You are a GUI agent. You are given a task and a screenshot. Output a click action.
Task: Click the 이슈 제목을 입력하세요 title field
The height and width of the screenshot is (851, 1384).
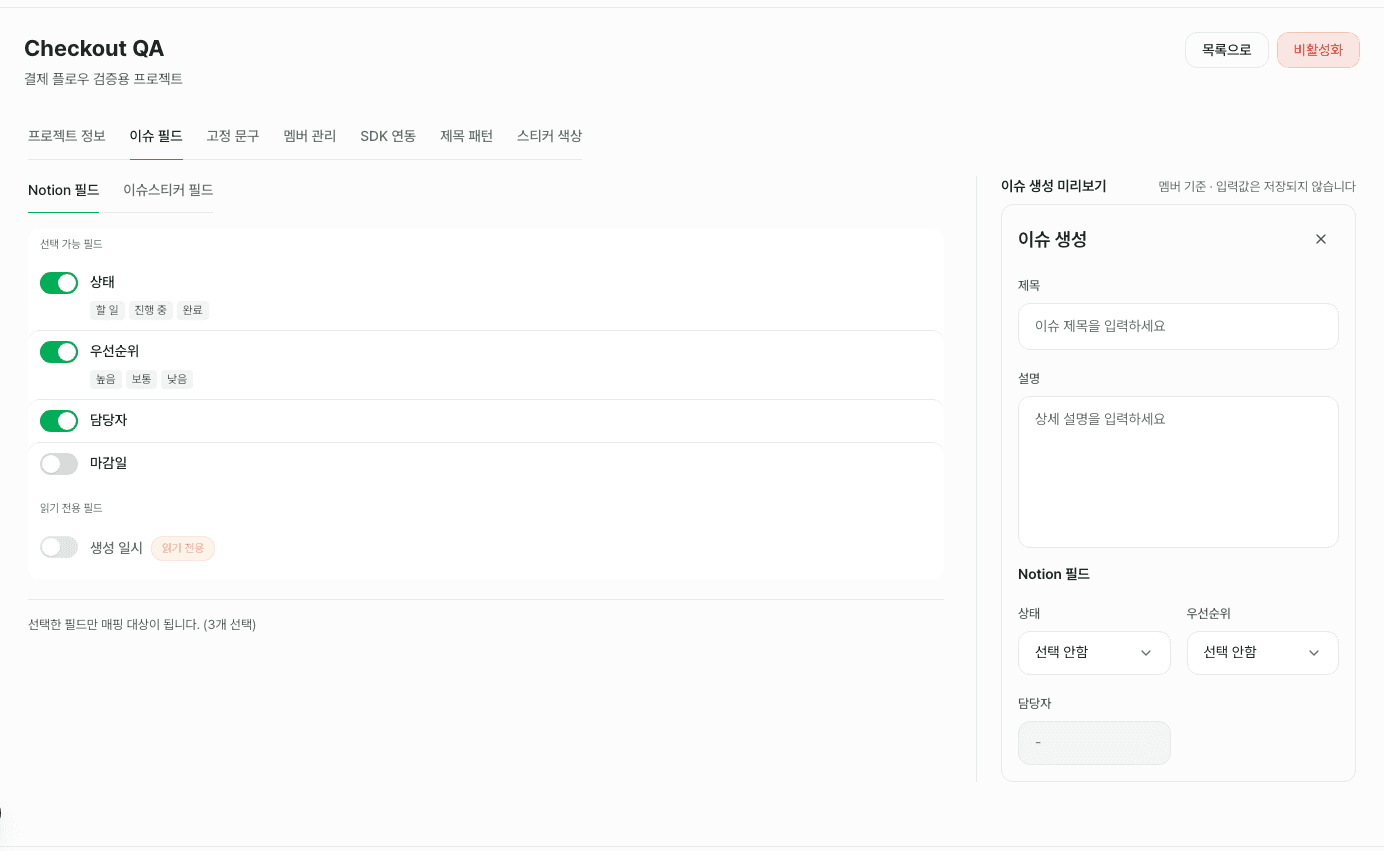(1178, 326)
